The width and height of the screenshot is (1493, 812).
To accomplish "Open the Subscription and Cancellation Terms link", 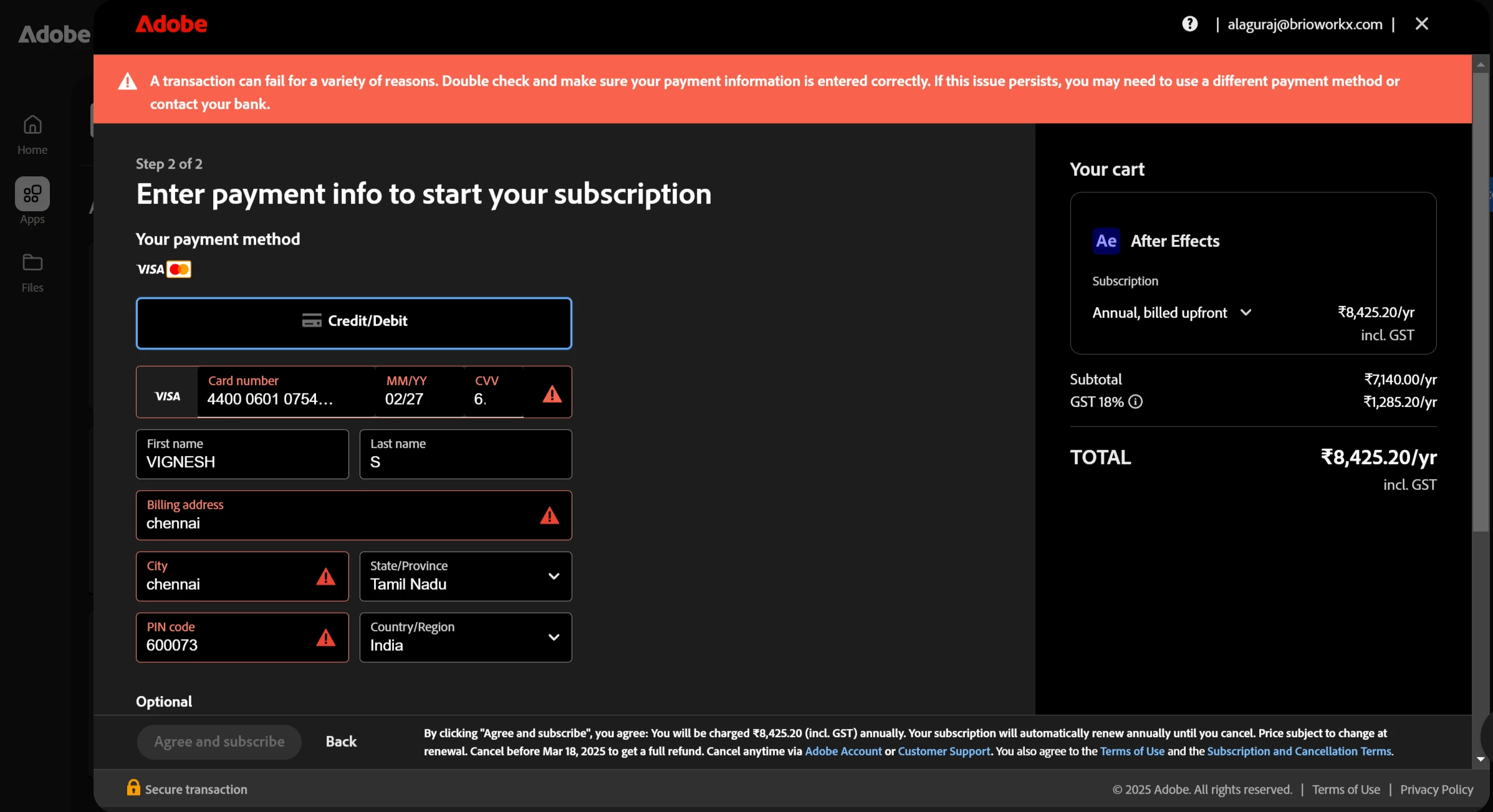I will 1299,752.
